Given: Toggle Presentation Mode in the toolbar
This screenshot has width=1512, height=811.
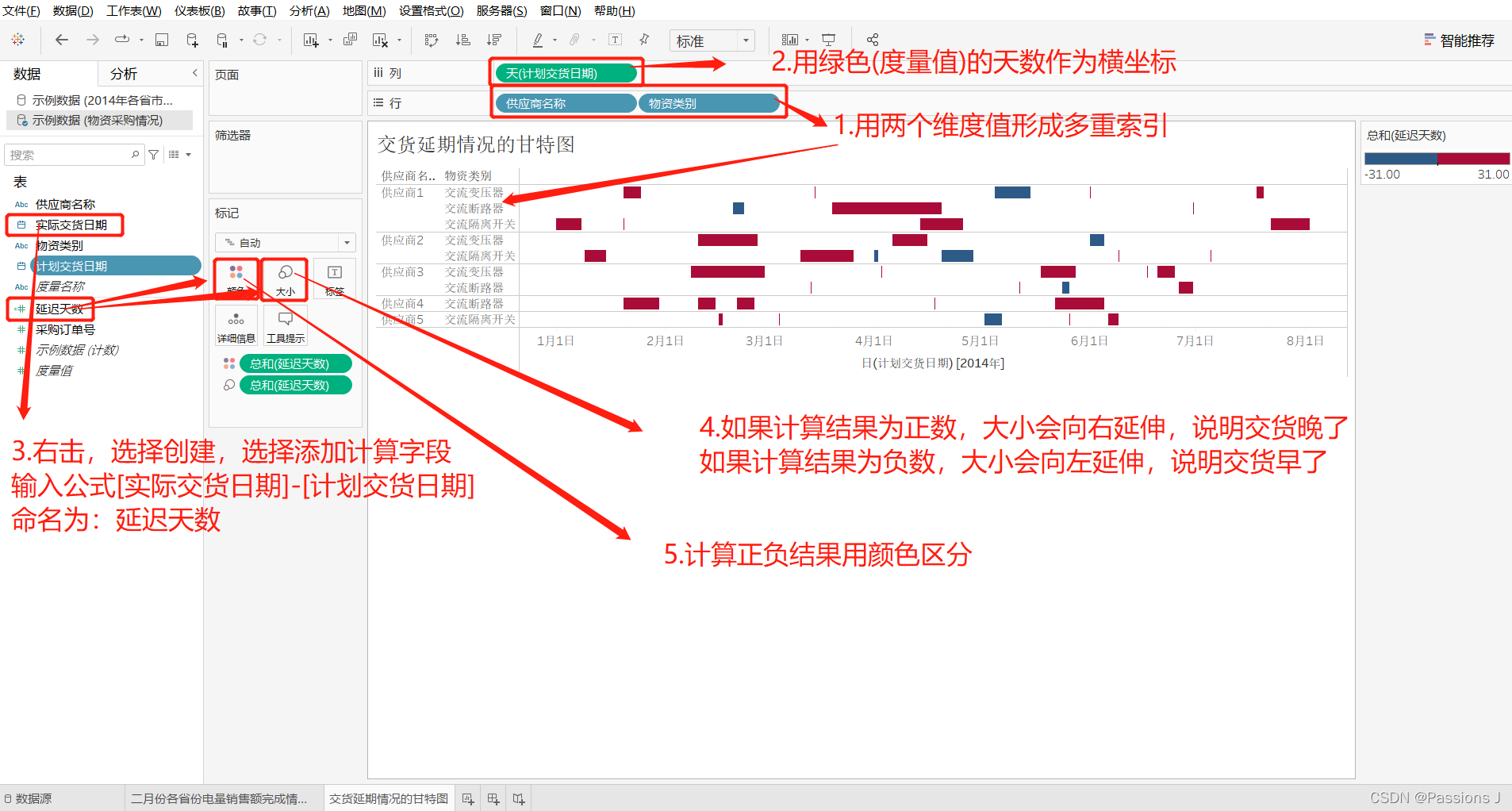Looking at the screenshot, I should pos(828,39).
